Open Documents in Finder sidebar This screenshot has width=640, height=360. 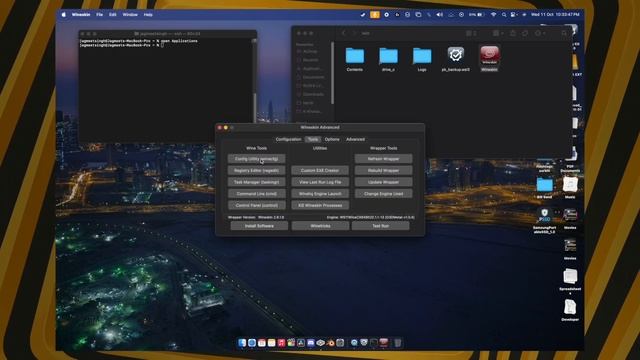tap(311, 77)
